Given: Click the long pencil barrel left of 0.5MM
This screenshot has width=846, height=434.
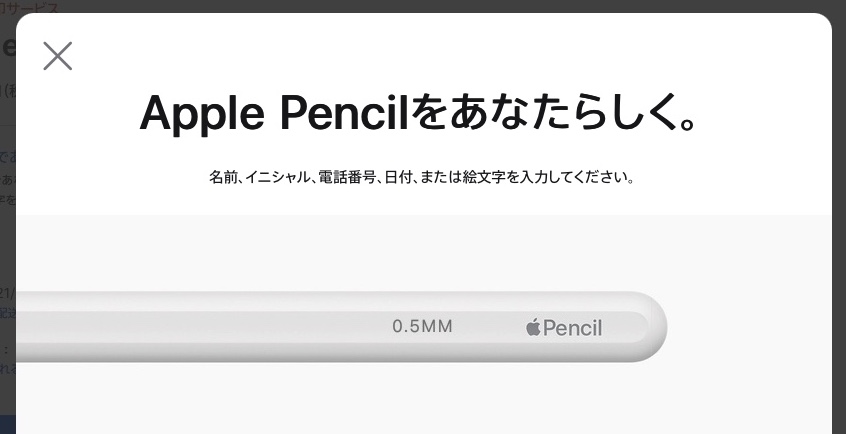Looking at the screenshot, I should tap(200, 327).
